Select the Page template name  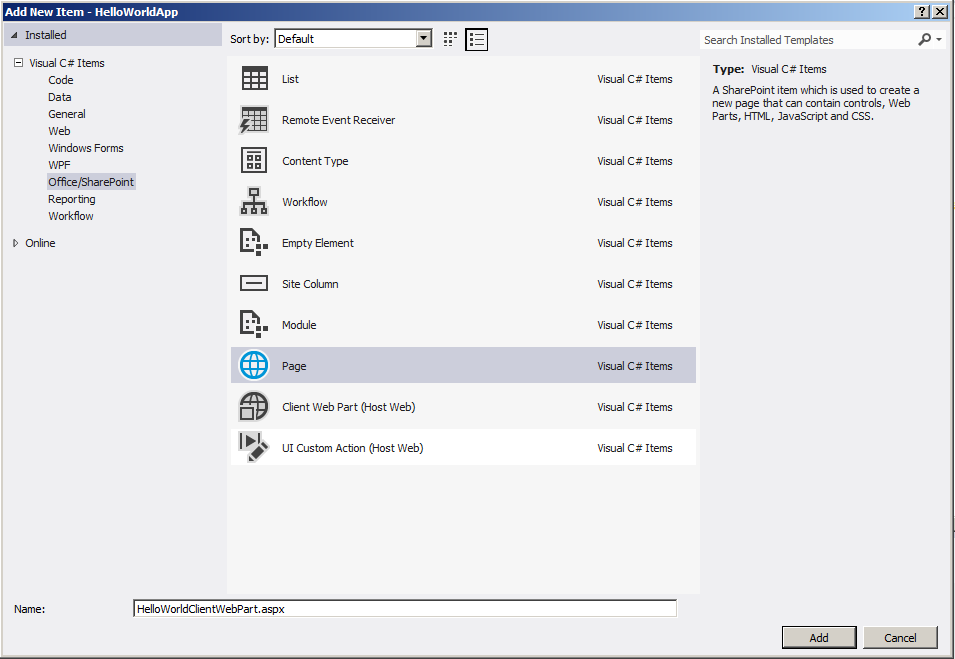pyautogui.click(x=294, y=366)
